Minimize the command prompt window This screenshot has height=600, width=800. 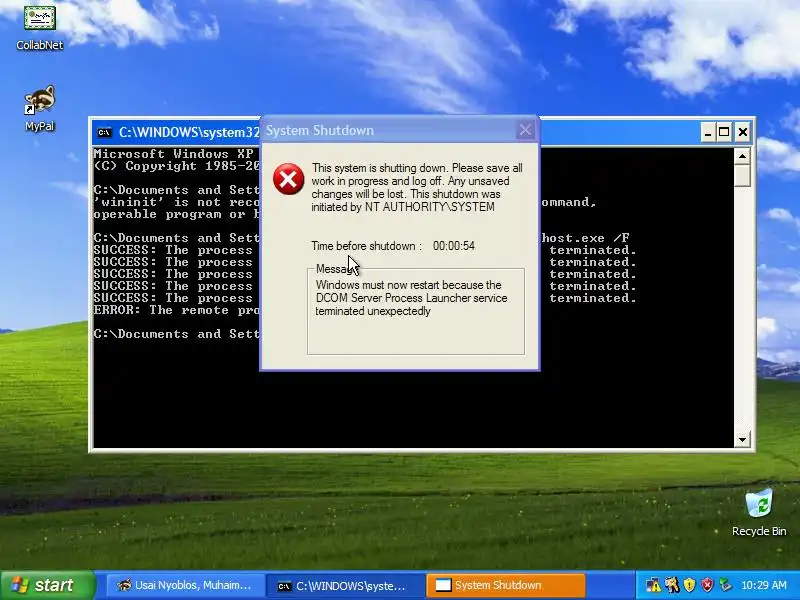[708, 133]
